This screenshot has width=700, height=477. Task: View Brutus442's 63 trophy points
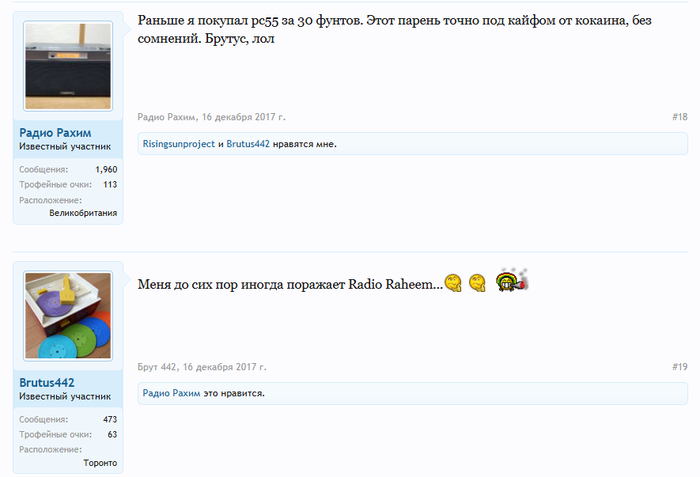point(112,435)
